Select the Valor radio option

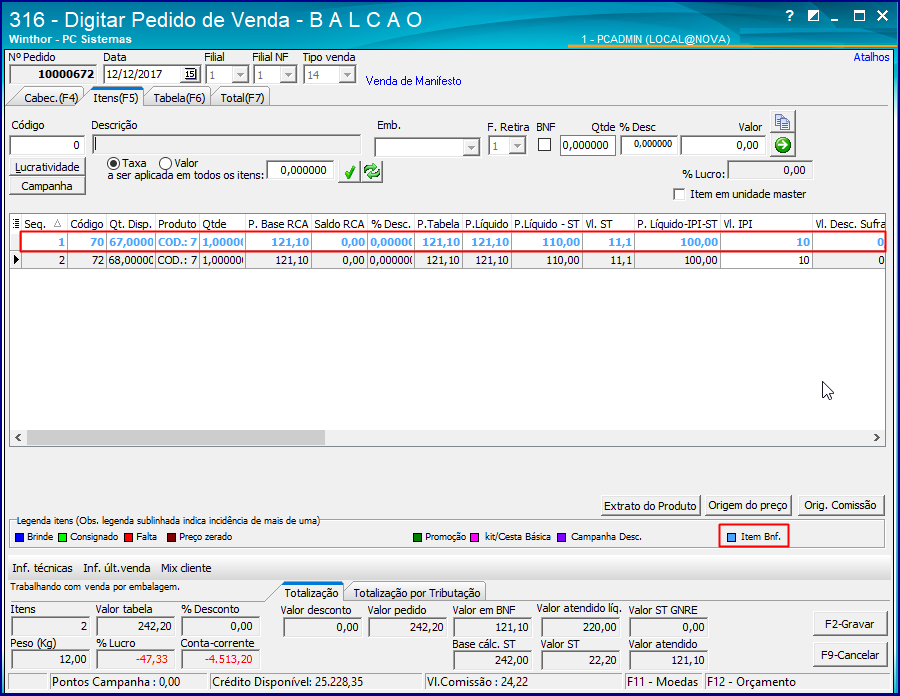(x=165, y=164)
